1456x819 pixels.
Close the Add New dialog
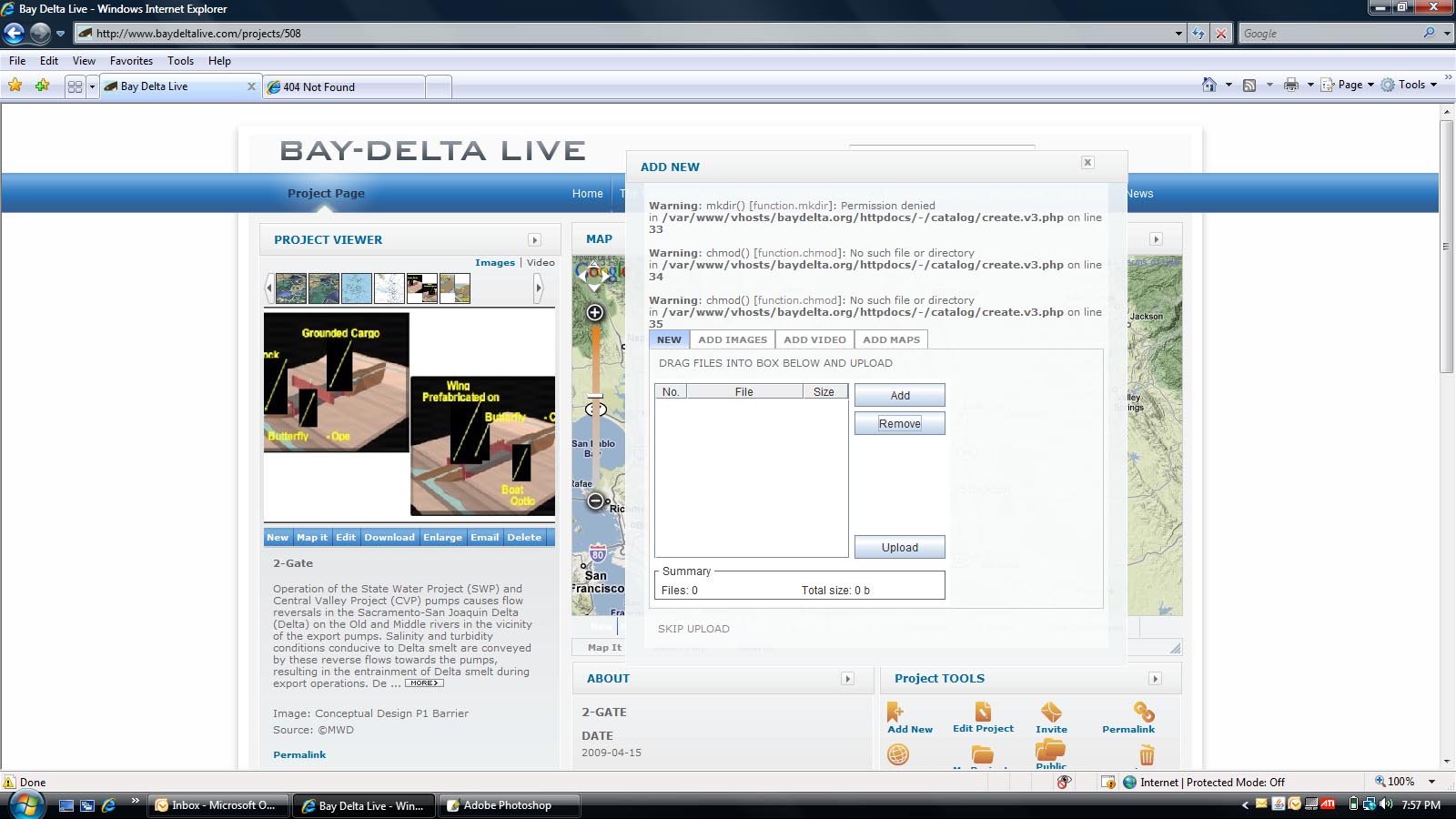[x=1087, y=162]
